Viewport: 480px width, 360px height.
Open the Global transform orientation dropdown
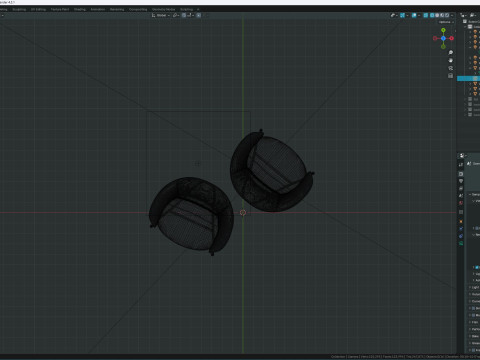click(x=161, y=15)
